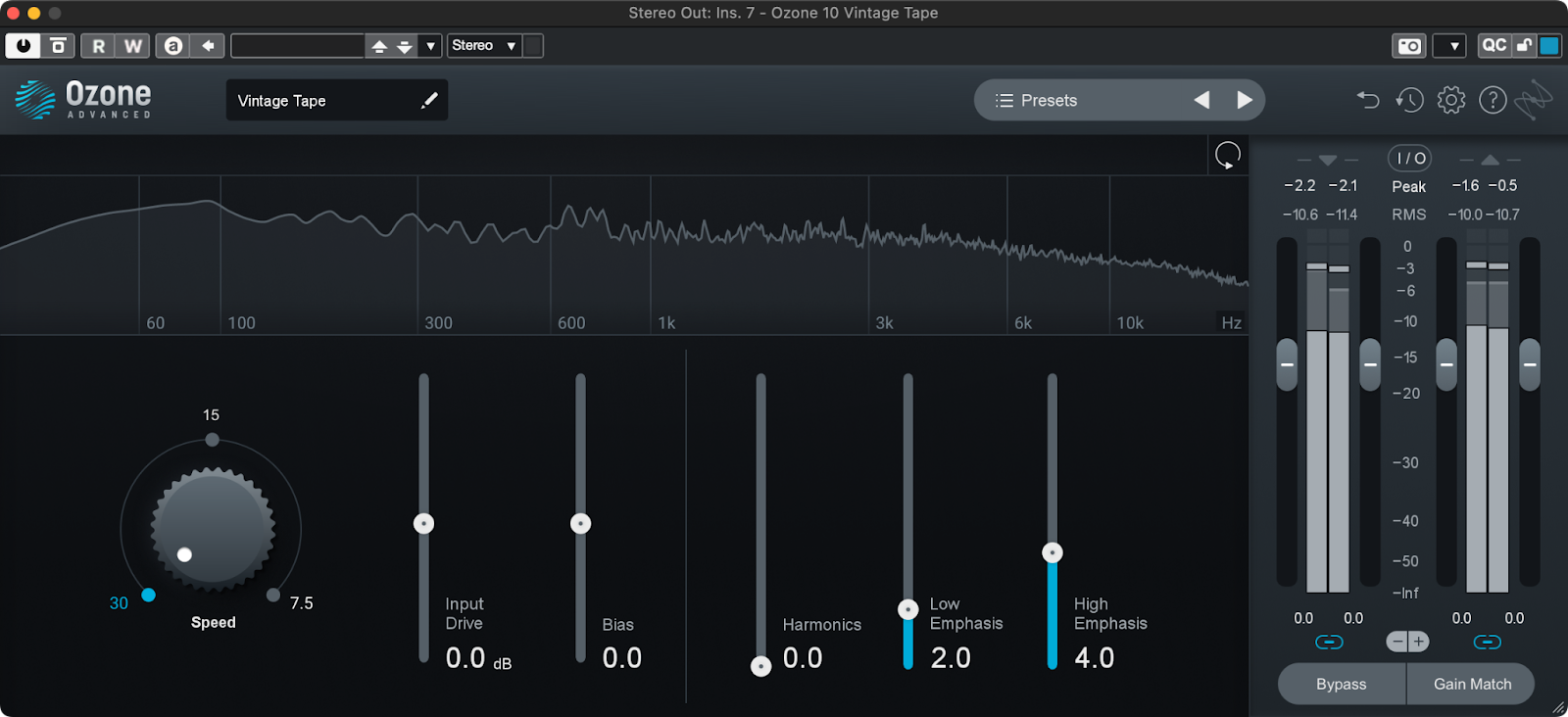
Task: Go to previous preset arrow
Action: click(1201, 100)
